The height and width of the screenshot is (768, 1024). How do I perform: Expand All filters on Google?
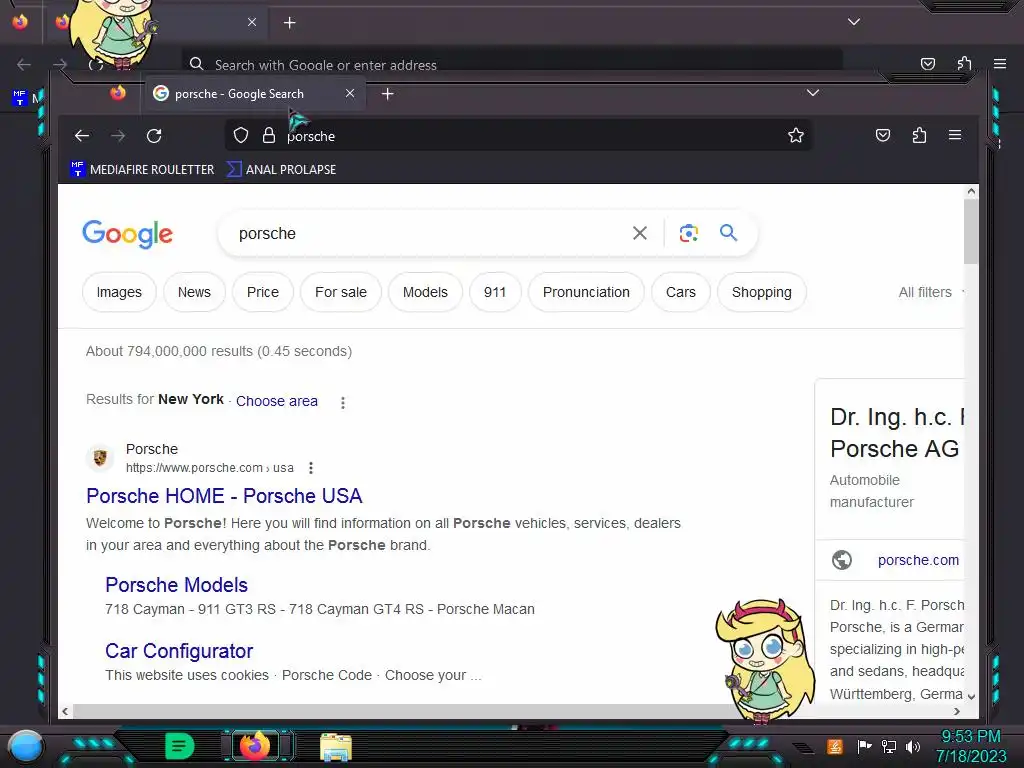pyautogui.click(x=930, y=293)
